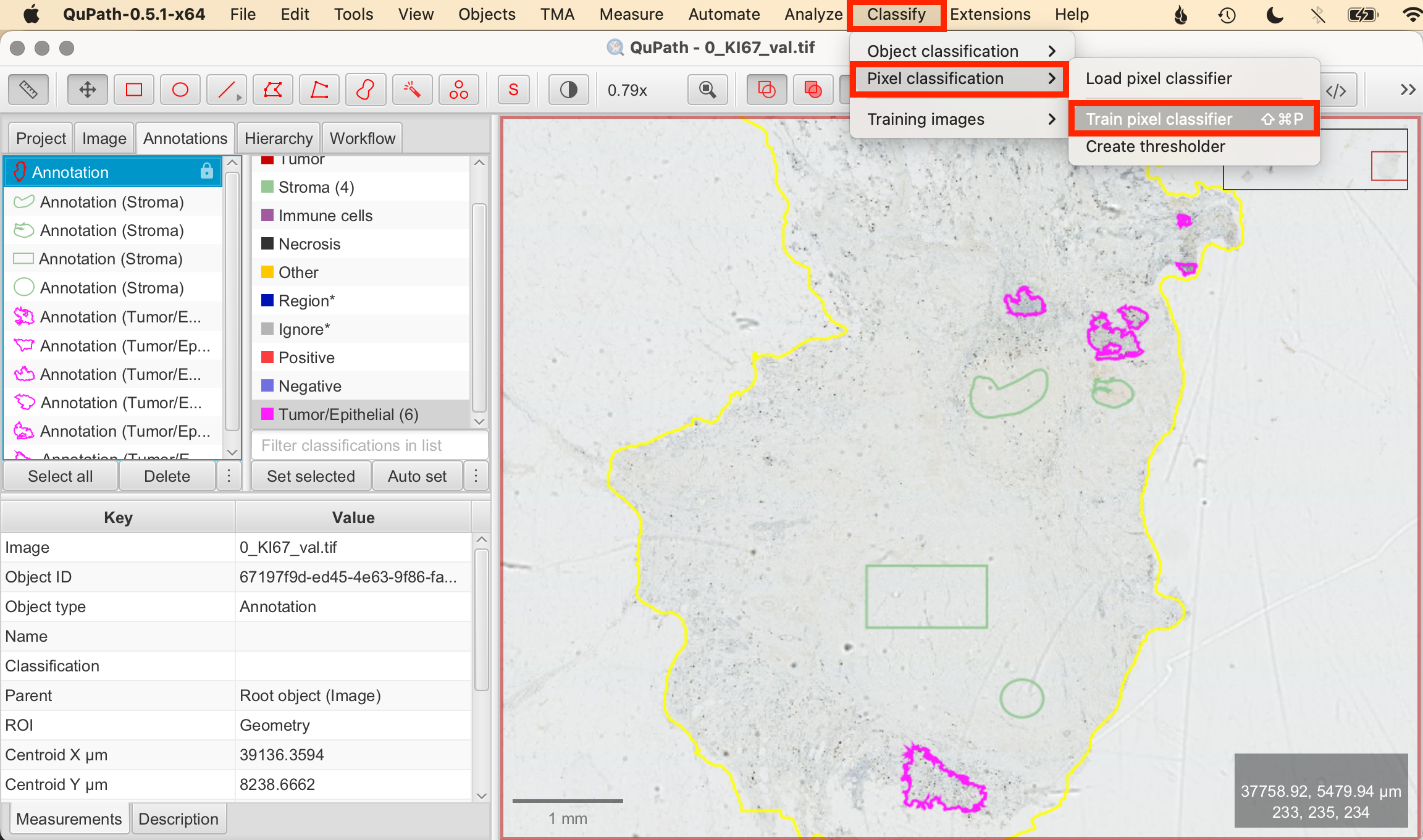Viewport: 1423px width, 840px height.
Task: Select the Ellipse annotation tool
Action: coord(180,90)
